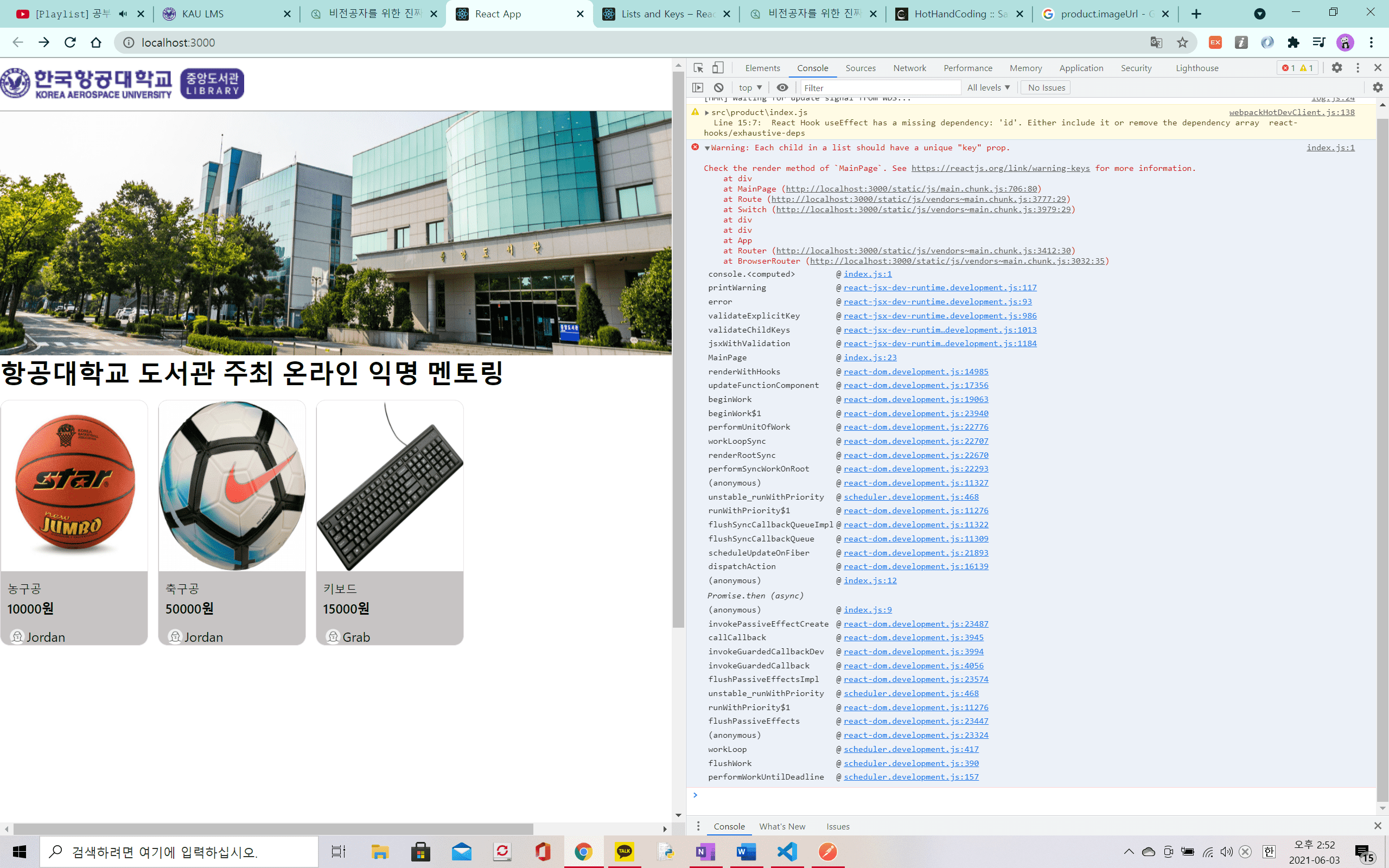
Task: Click the eye live expression icon
Action: click(x=782, y=87)
